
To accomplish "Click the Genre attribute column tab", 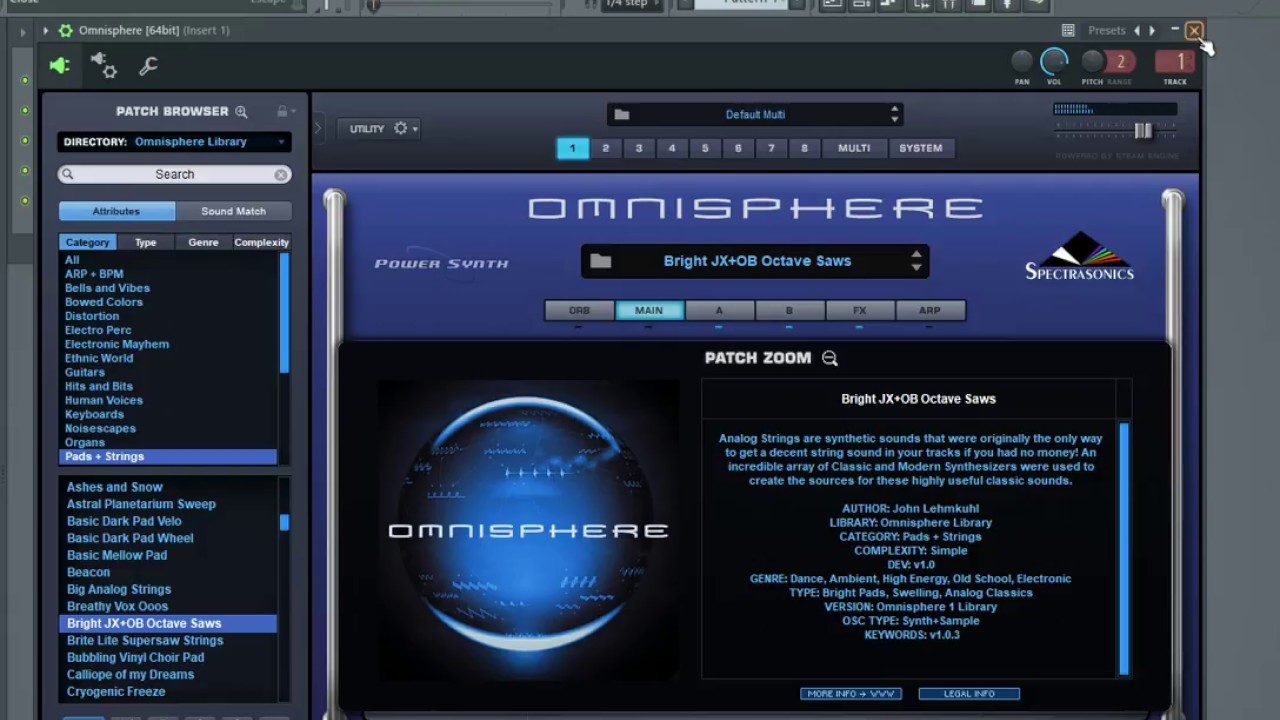I will pyautogui.click(x=203, y=242).
